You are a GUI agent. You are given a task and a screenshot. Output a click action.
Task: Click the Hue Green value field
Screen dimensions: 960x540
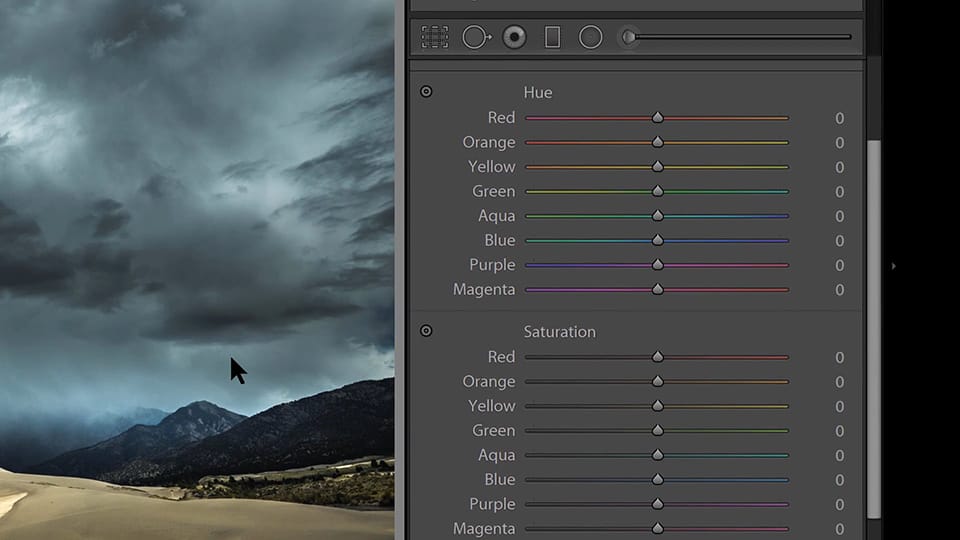[x=839, y=192]
